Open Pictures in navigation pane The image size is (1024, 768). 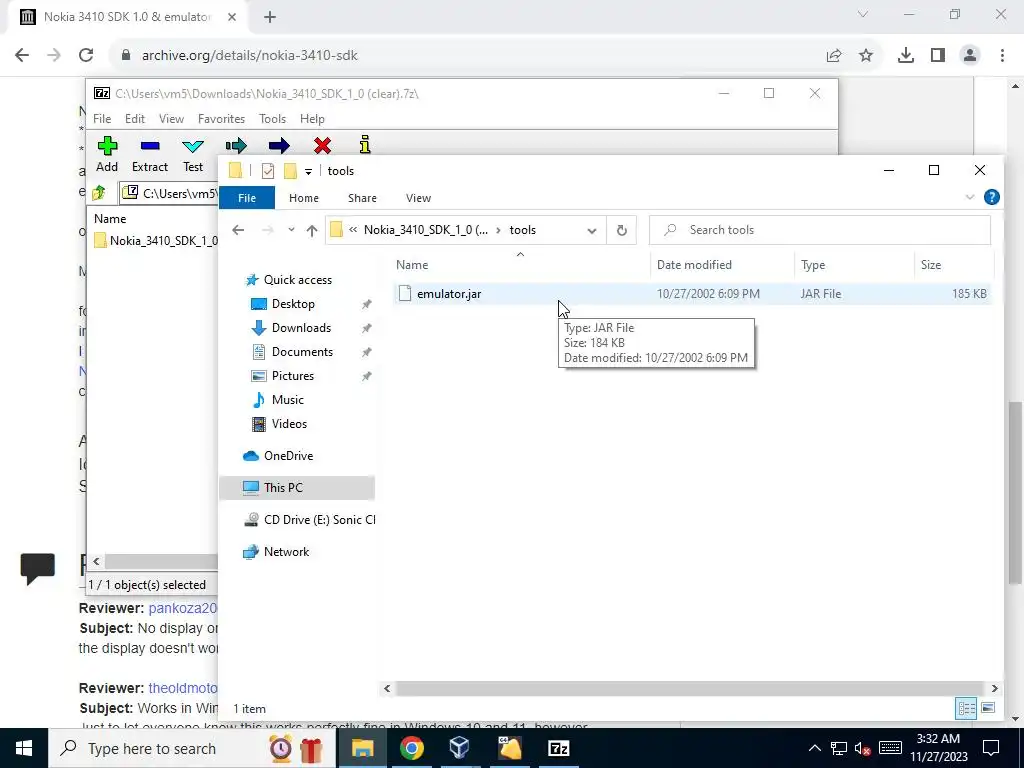coord(293,376)
